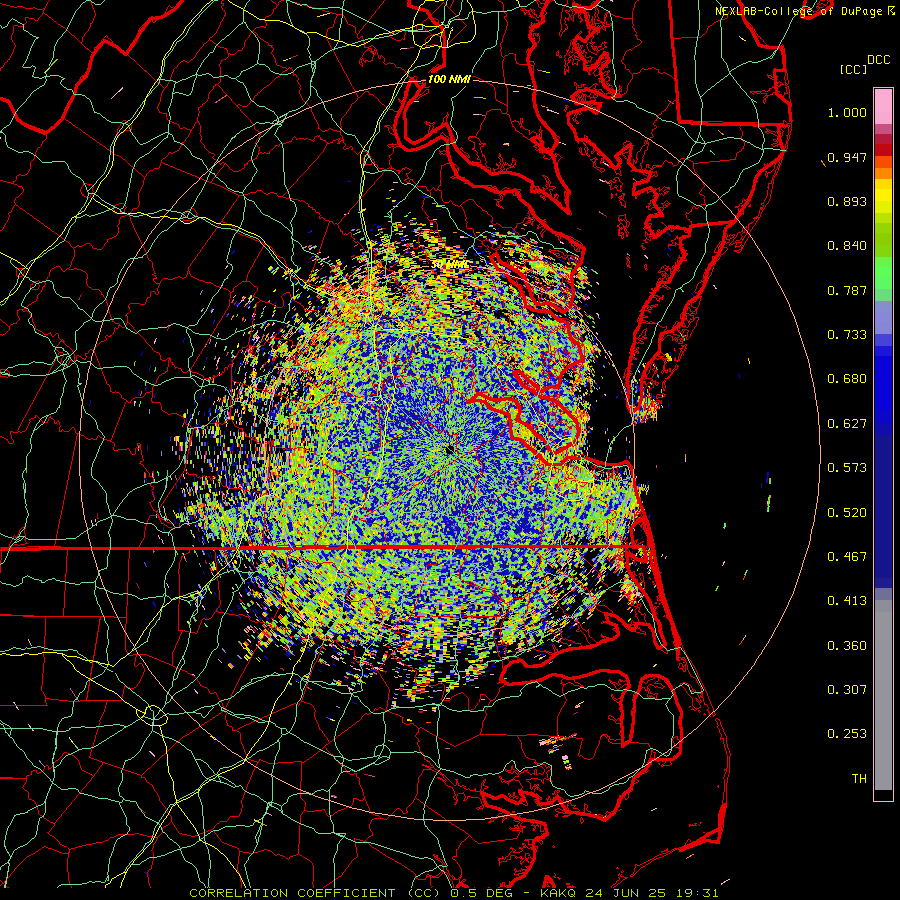The image size is (900, 900).
Task: Click the 0.413 scale label
Action: (847, 601)
